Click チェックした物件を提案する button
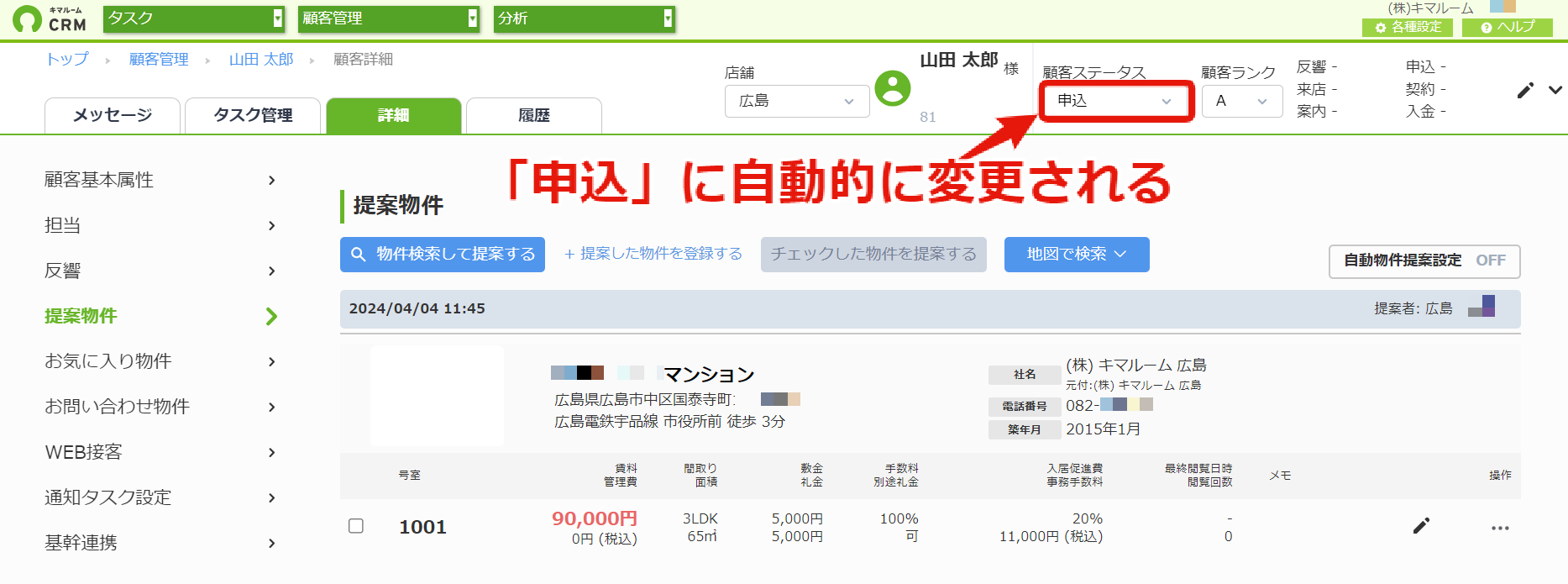Image resolution: width=1568 pixels, height=584 pixels. [x=873, y=254]
